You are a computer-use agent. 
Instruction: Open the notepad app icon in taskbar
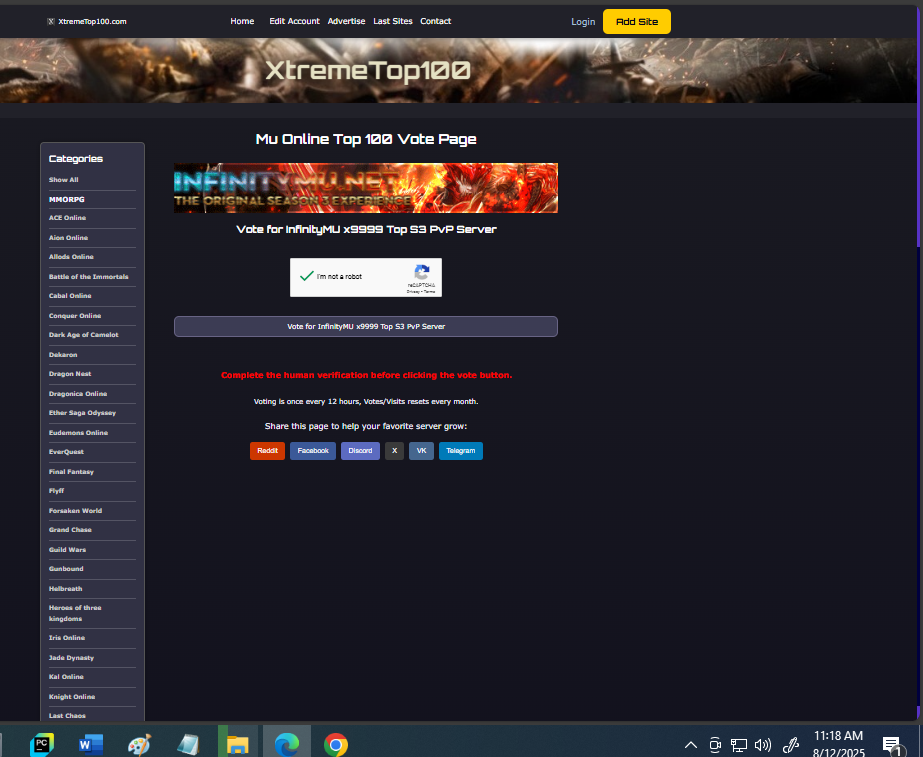click(x=188, y=745)
